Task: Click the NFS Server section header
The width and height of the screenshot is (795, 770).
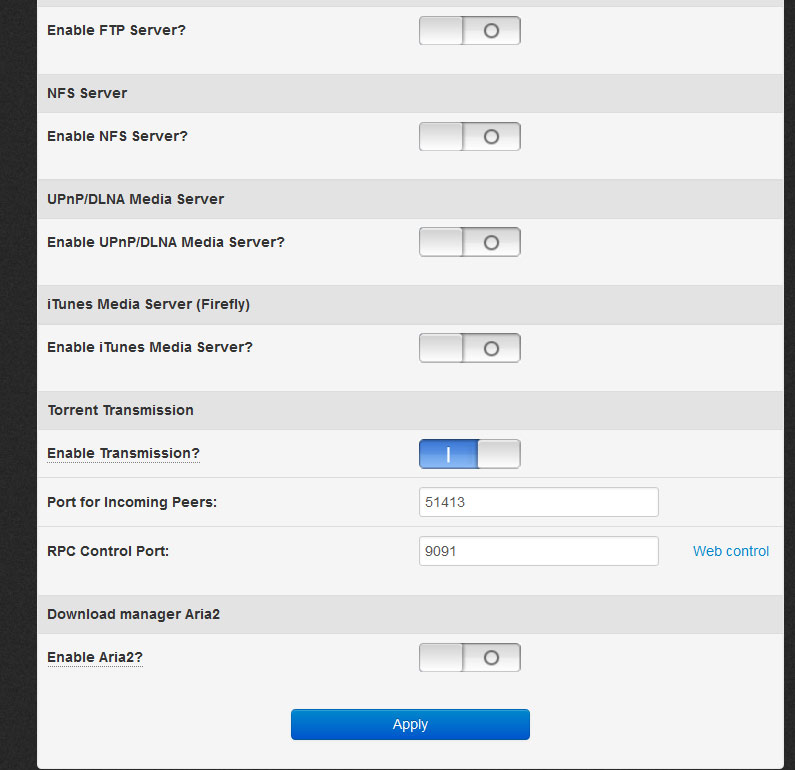Action: click(x=87, y=93)
